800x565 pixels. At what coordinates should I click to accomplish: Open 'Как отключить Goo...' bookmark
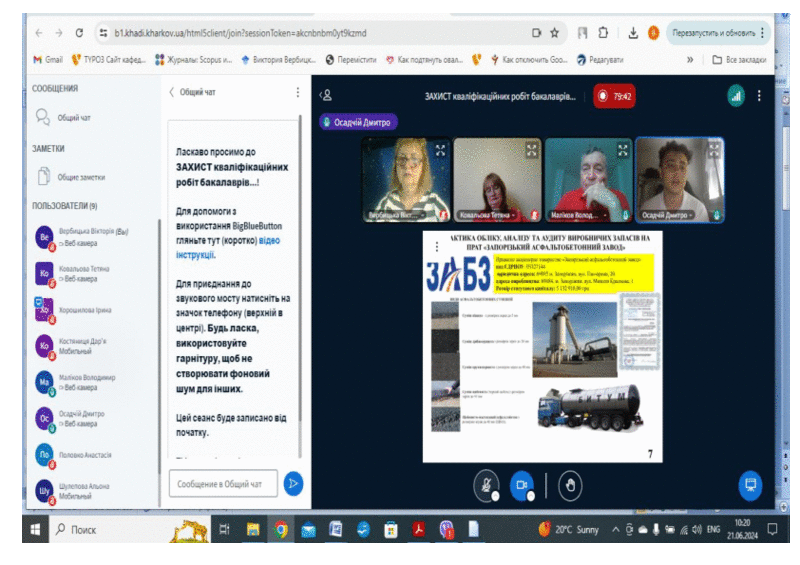point(529,60)
